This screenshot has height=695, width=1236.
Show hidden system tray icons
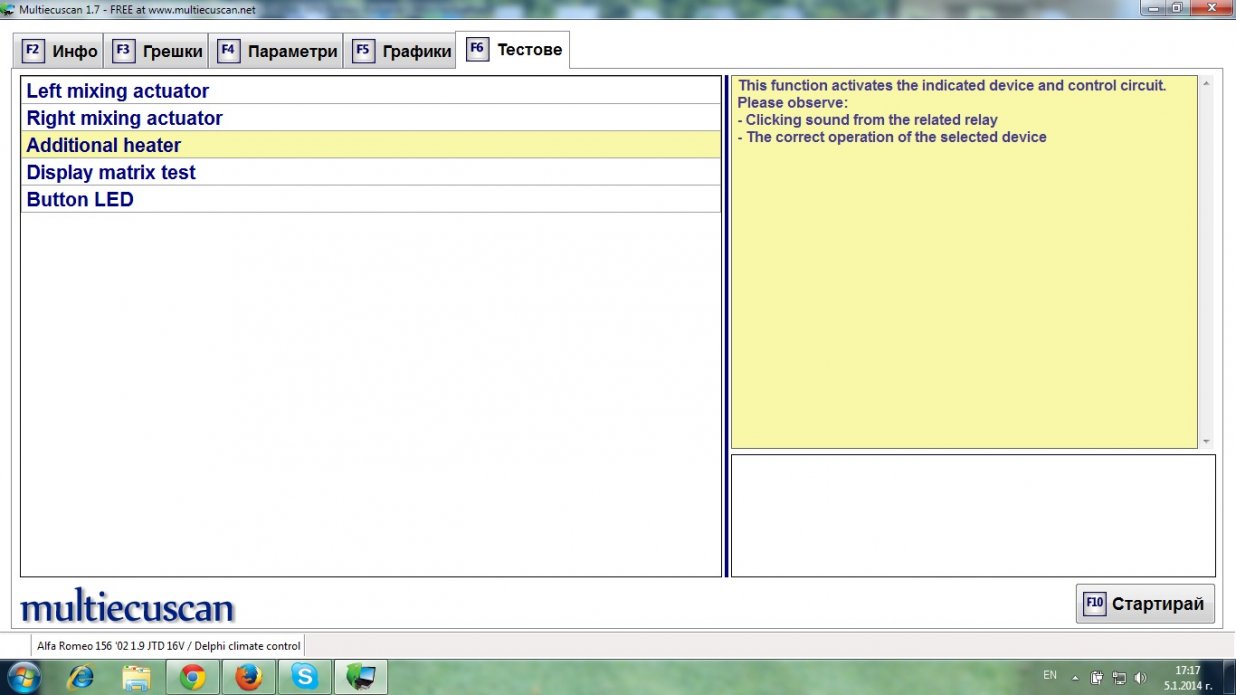pos(1074,677)
